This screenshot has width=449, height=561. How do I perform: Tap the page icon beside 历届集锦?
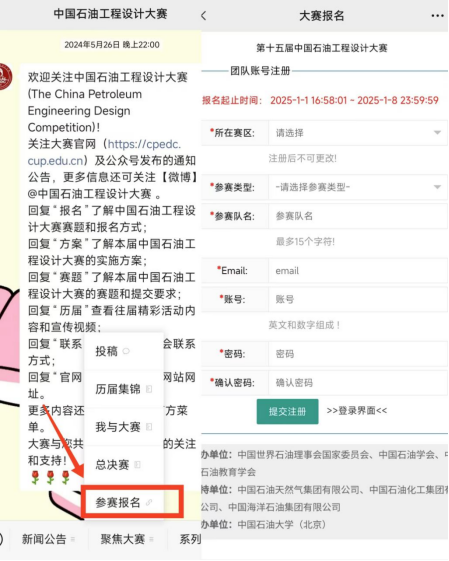click(x=149, y=389)
